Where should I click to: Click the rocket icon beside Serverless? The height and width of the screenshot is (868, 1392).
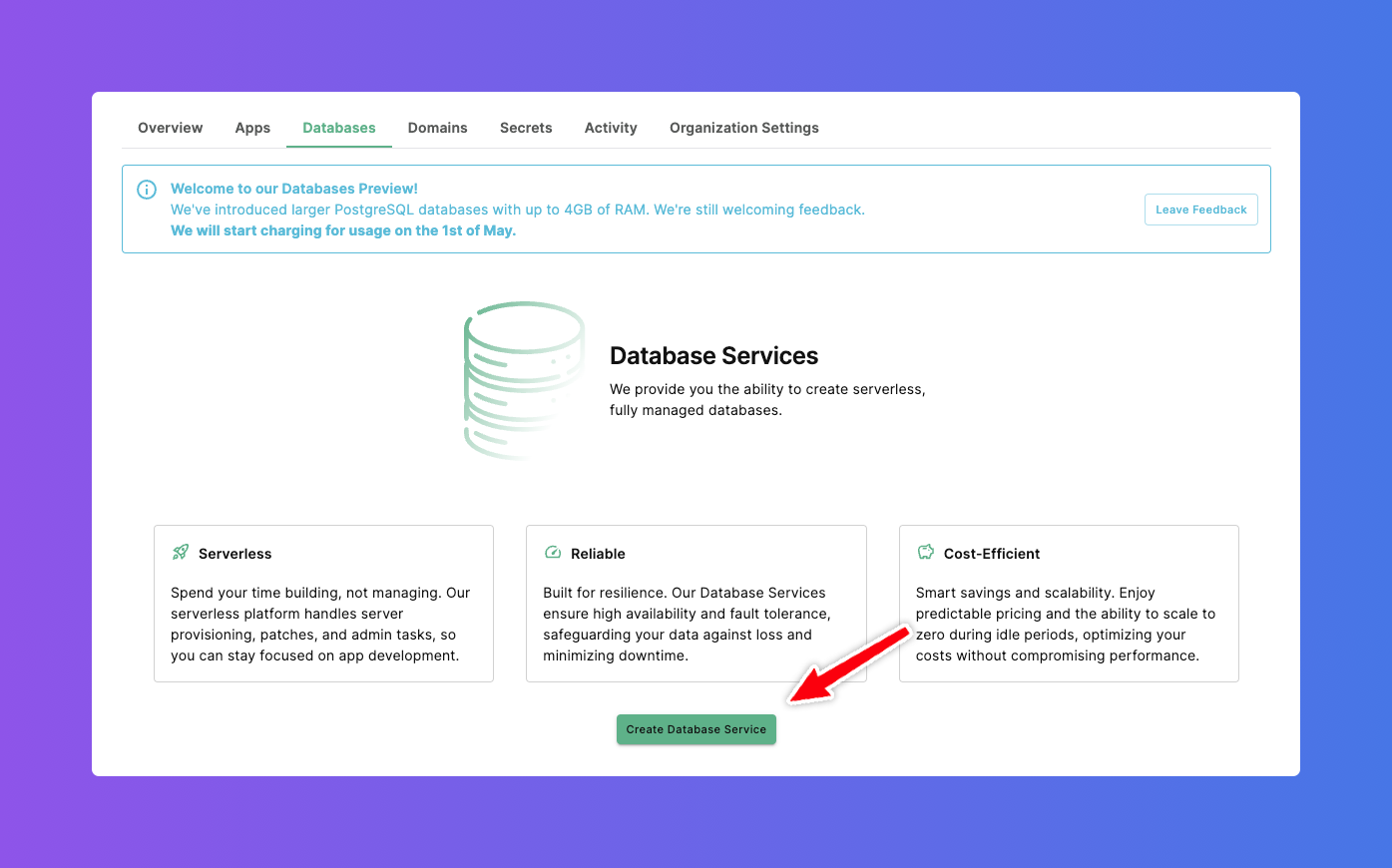tap(180, 550)
